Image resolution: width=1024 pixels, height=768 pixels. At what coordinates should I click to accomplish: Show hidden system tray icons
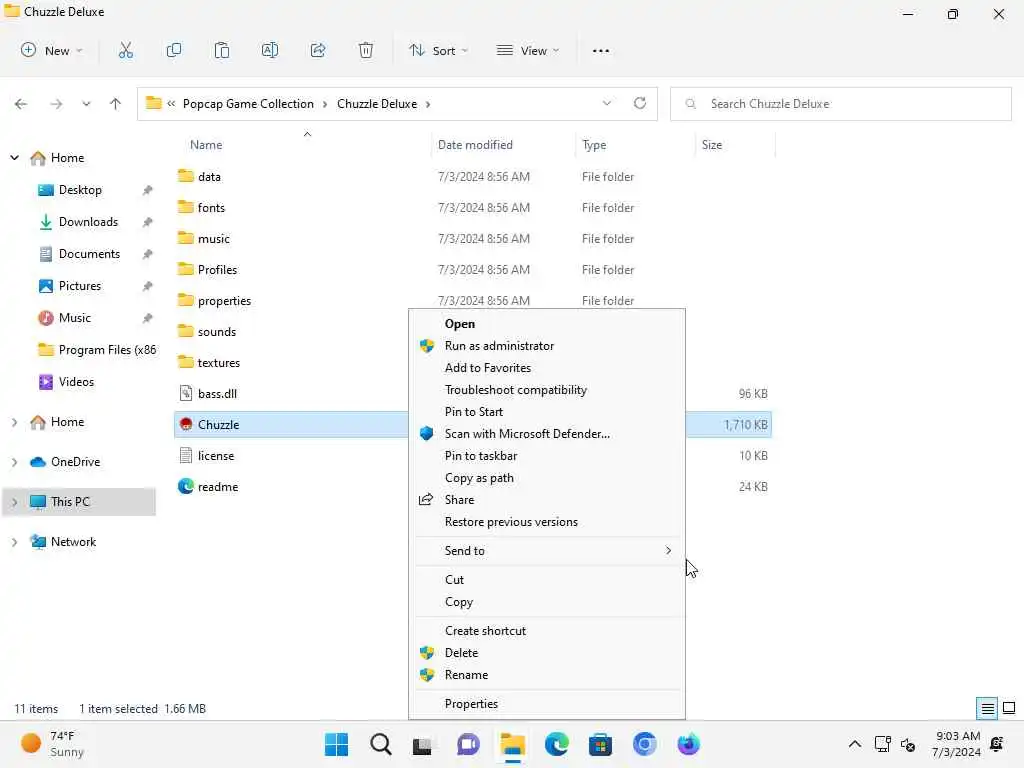coord(854,744)
